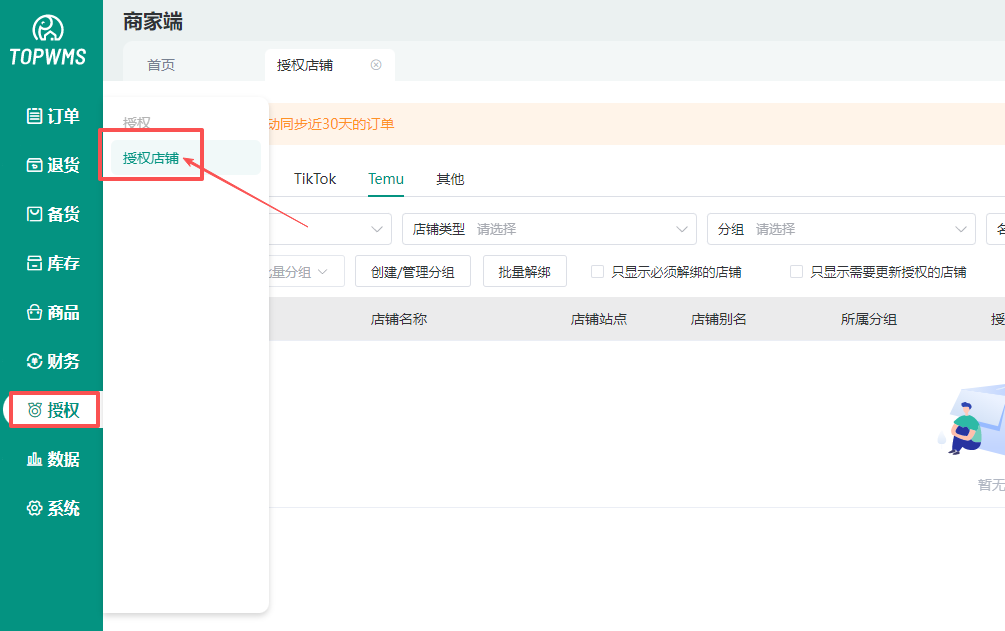Click the TOPWMS logo icon
The height and width of the screenshot is (631, 1005).
(x=48, y=29)
